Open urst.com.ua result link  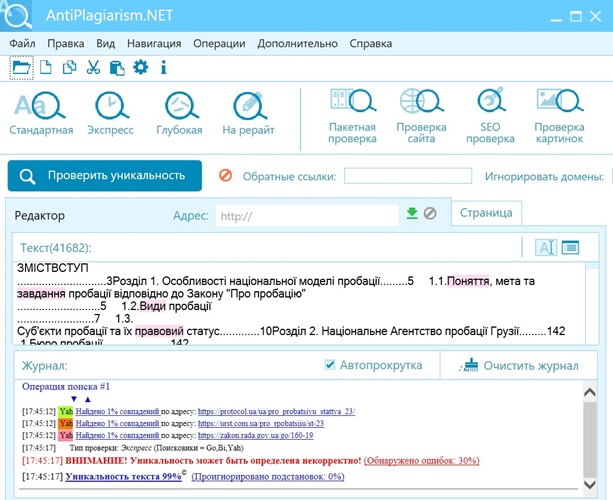tap(261, 423)
